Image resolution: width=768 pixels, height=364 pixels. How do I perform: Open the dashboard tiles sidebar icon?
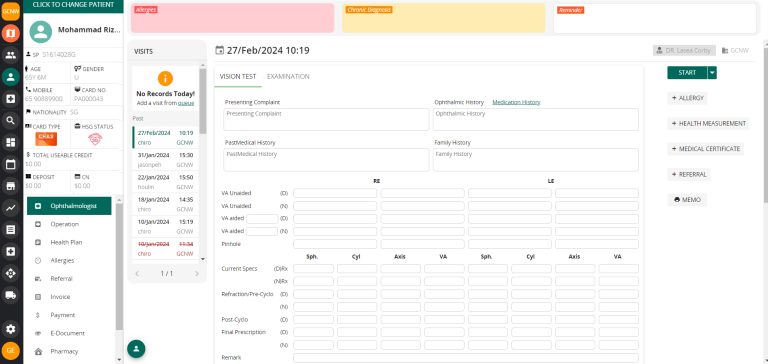point(11,143)
